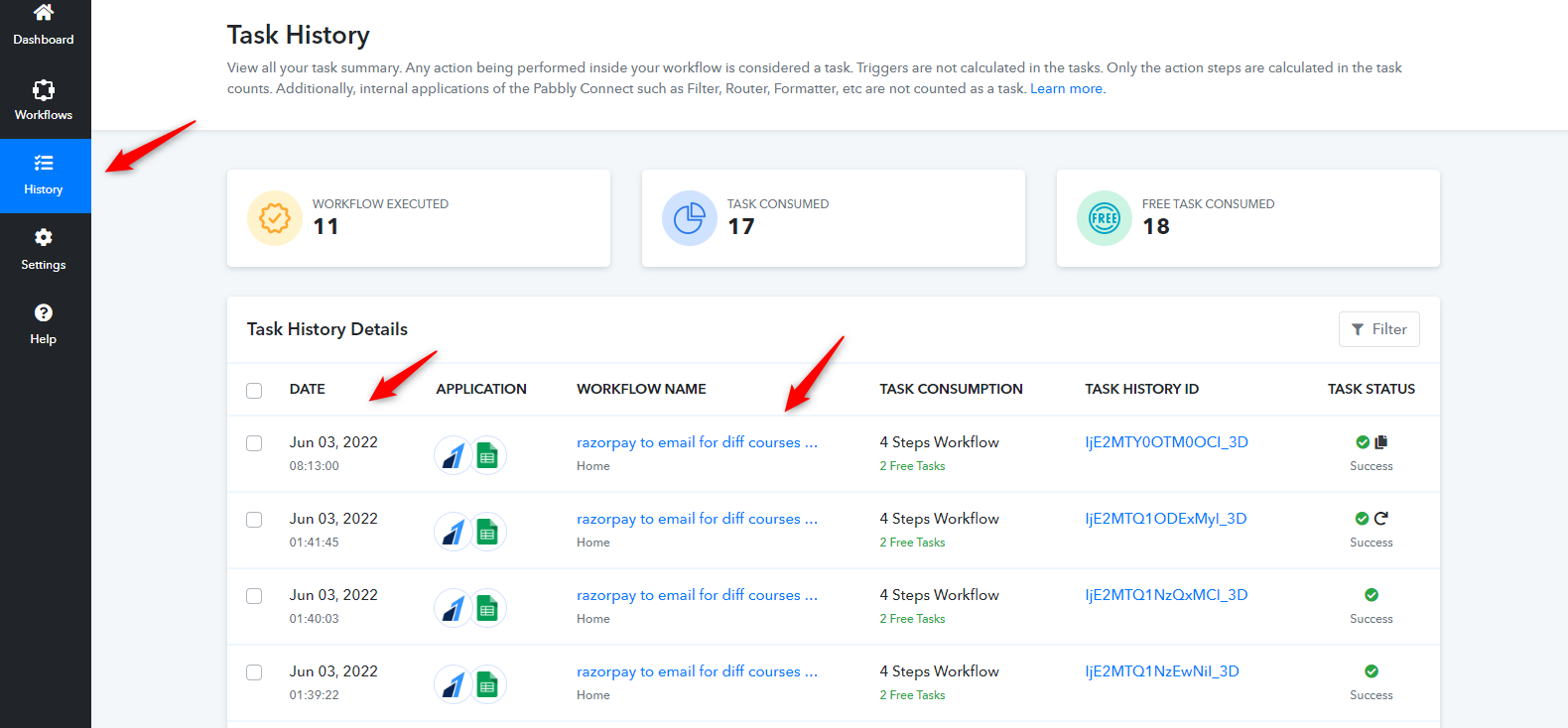Click the 'Home' folder label in 01:39:22 row
Image resolution: width=1568 pixels, height=728 pixels.
(x=593, y=695)
